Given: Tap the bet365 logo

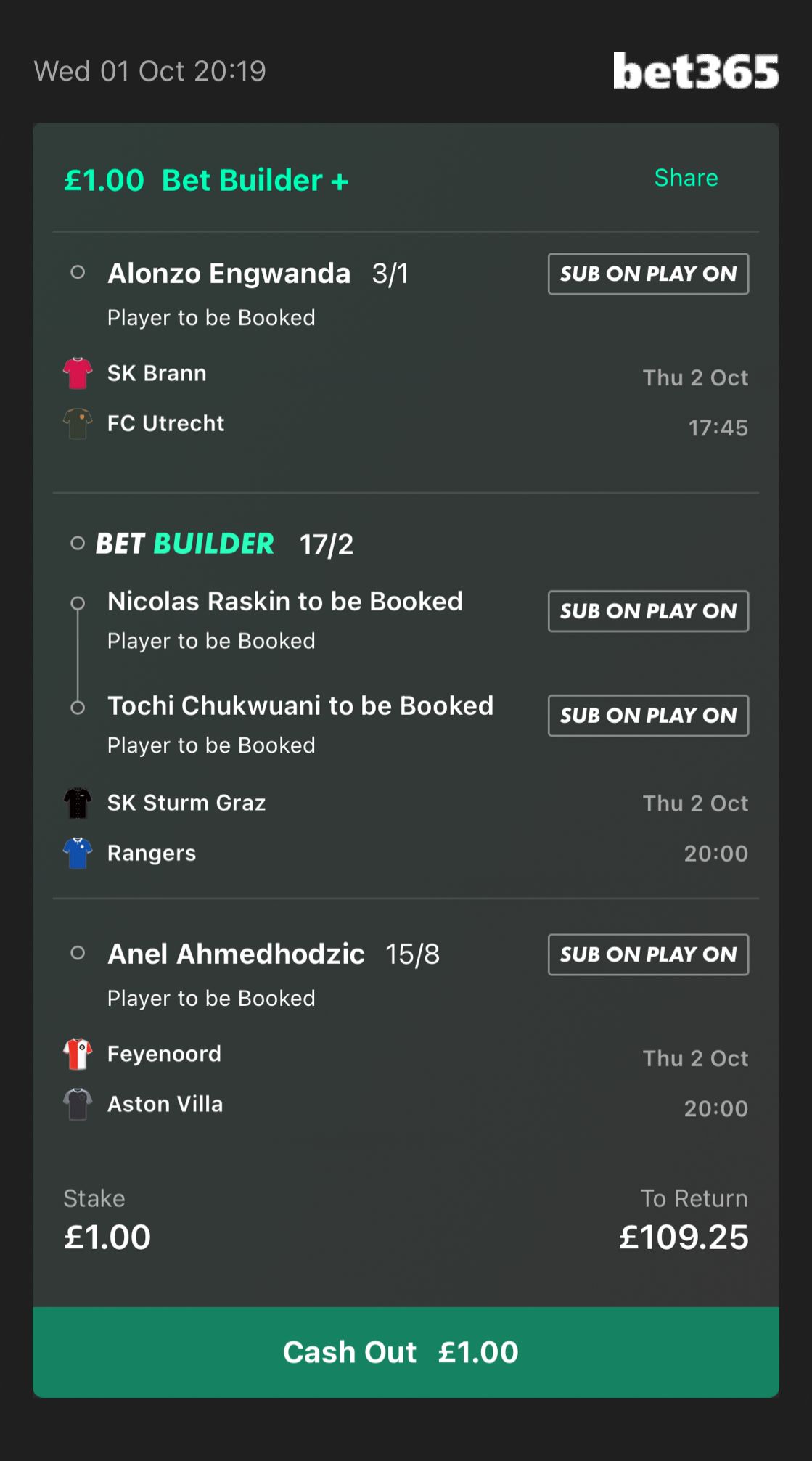Looking at the screenshot, I should coord(695,71).
